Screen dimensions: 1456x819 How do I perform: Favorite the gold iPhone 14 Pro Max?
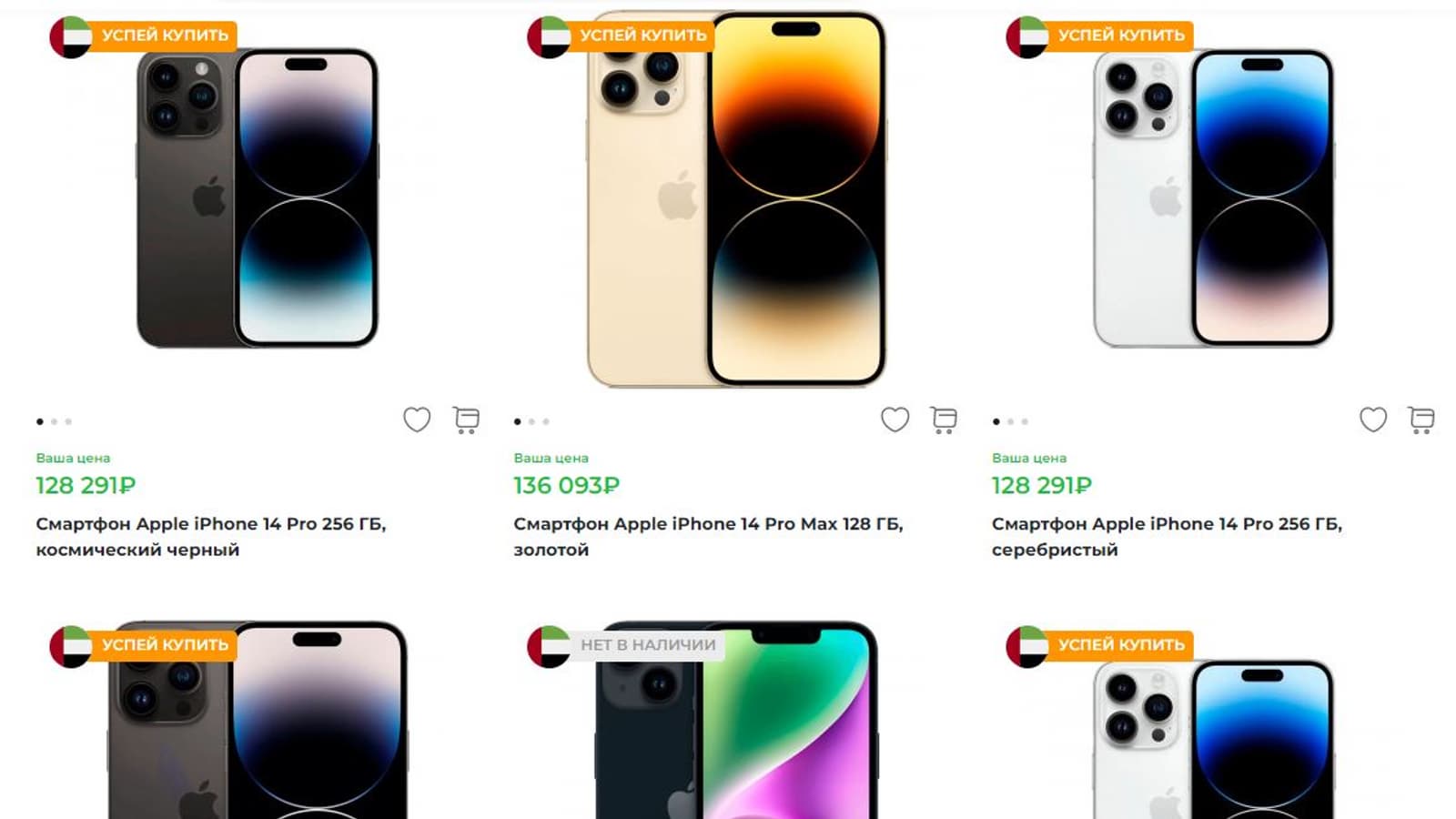pos(895,420)
